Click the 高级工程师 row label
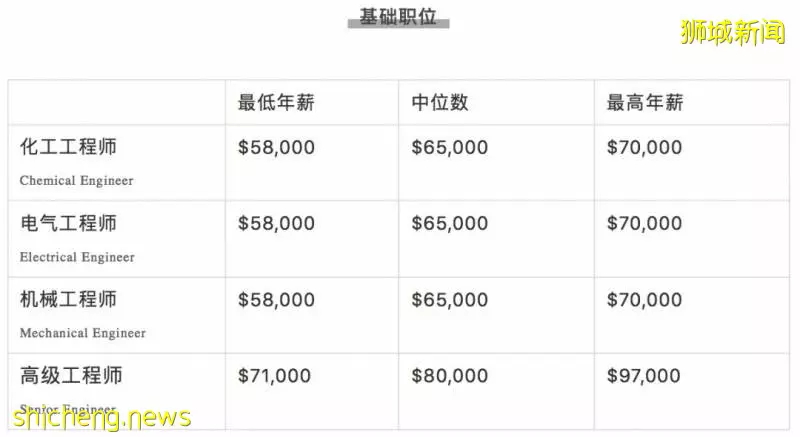 click(x=71, y=375)
